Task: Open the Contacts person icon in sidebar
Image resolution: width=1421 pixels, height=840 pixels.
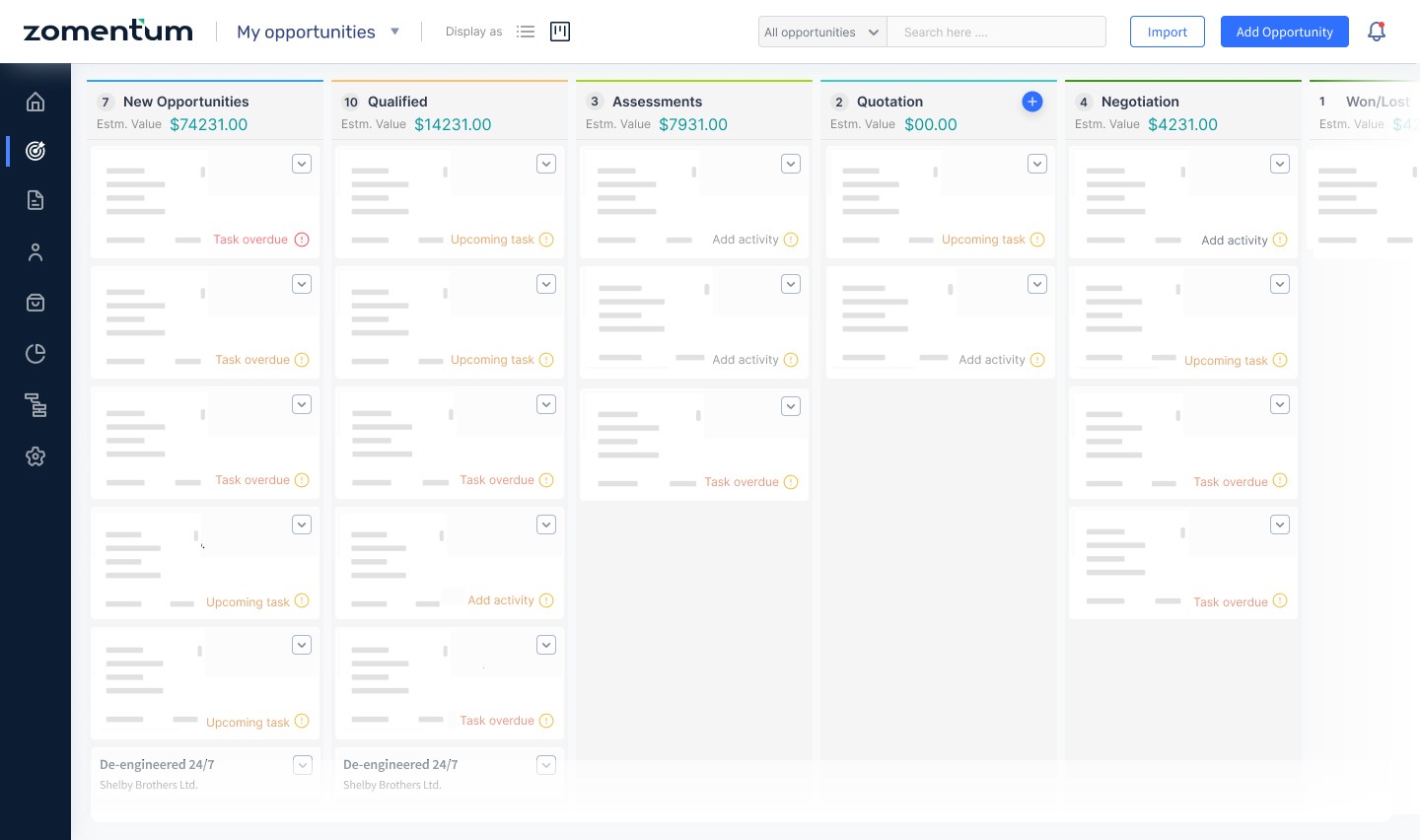Action: pyautogui.click(x=36, y=252)
